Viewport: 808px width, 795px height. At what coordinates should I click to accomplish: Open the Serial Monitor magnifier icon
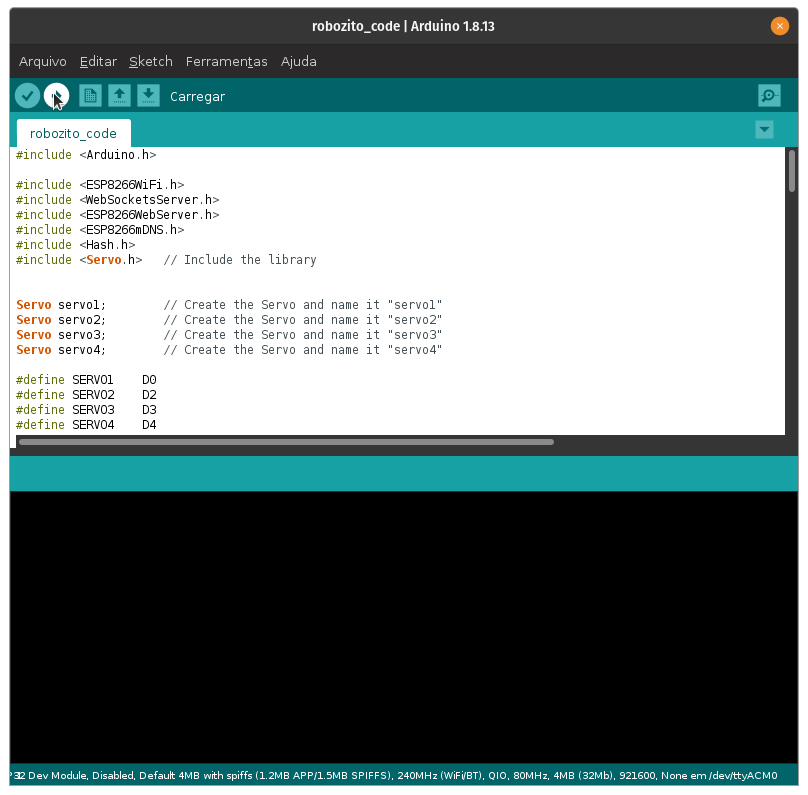tap(769, 96)
